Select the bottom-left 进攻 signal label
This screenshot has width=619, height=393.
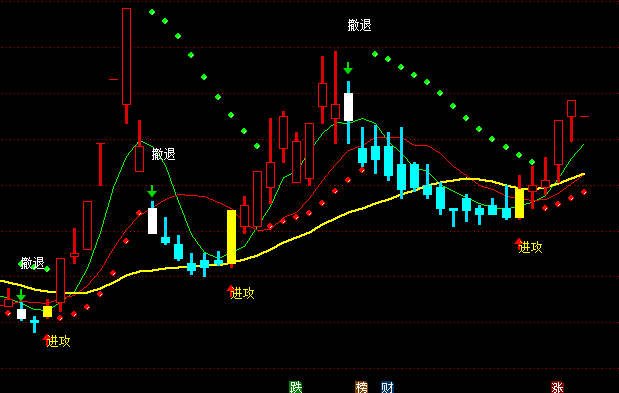click(x=59, y=341)
